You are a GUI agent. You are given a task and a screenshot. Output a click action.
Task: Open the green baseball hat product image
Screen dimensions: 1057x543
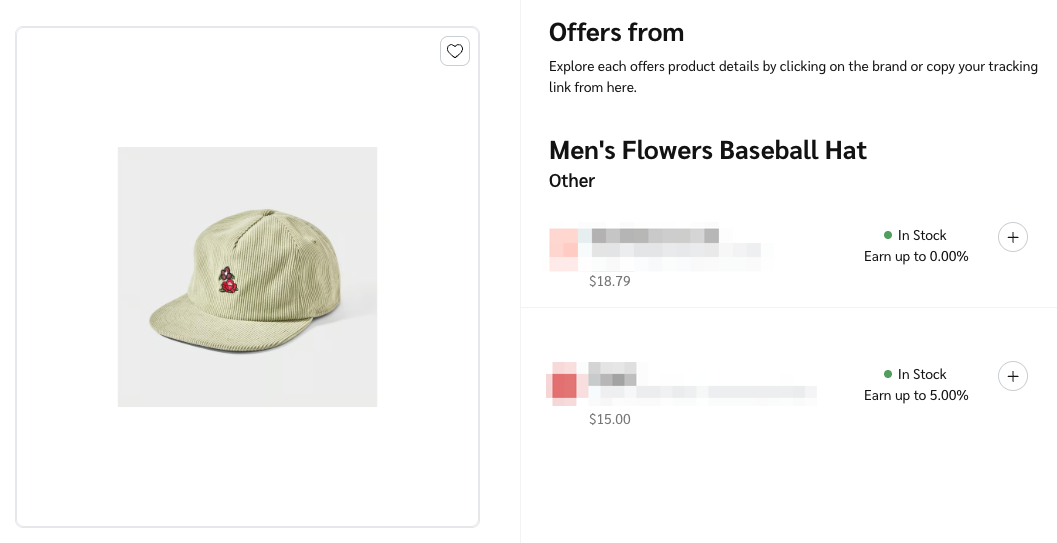point(247,277)
